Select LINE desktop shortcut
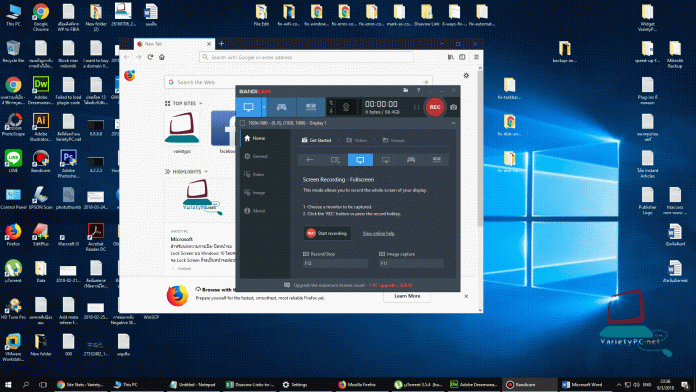Image resolution: width=696 pixels, height=392 pixels. point(13,161)
